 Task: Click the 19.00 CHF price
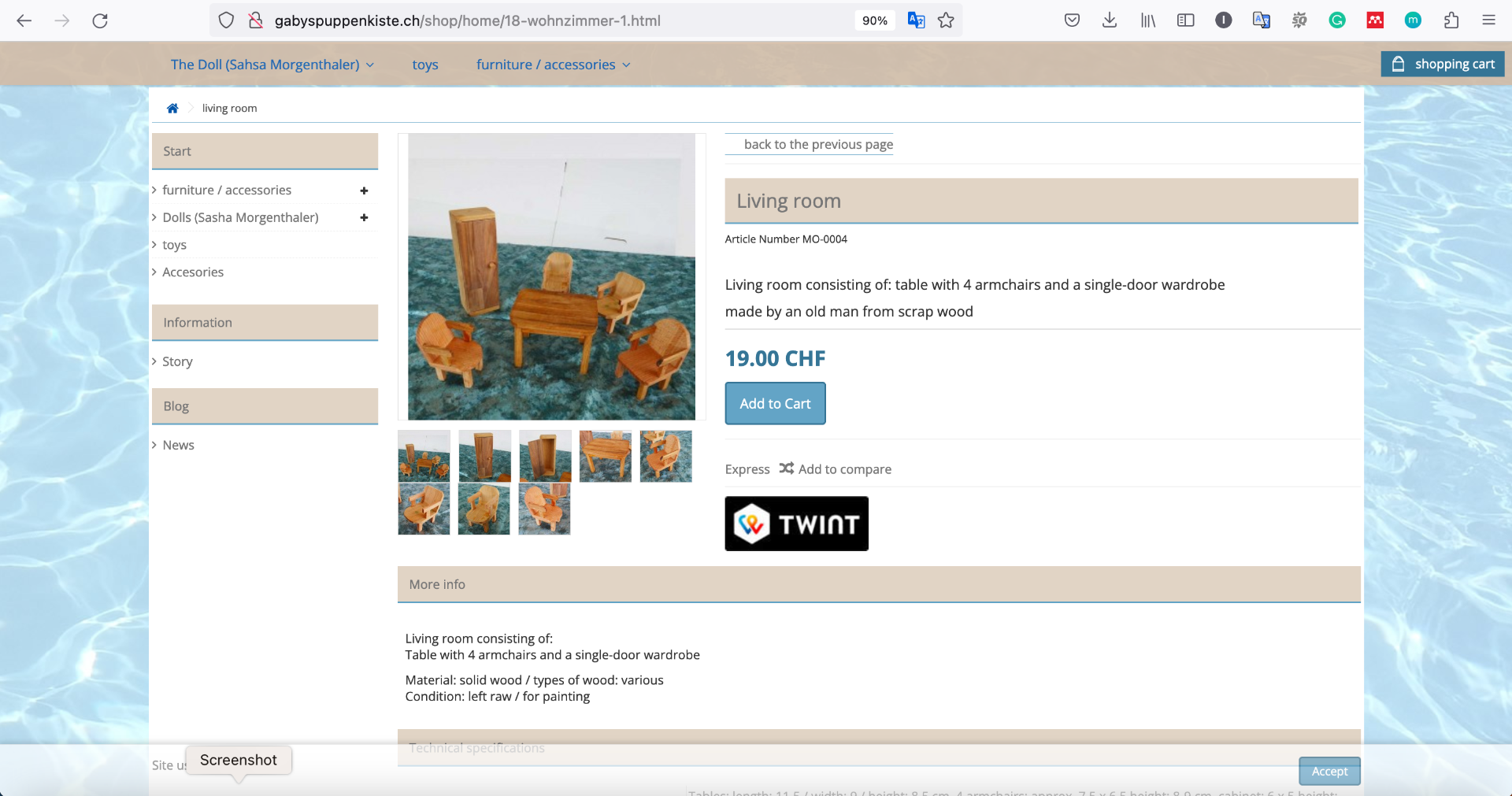pyautogui.click(x=775, y=359)
